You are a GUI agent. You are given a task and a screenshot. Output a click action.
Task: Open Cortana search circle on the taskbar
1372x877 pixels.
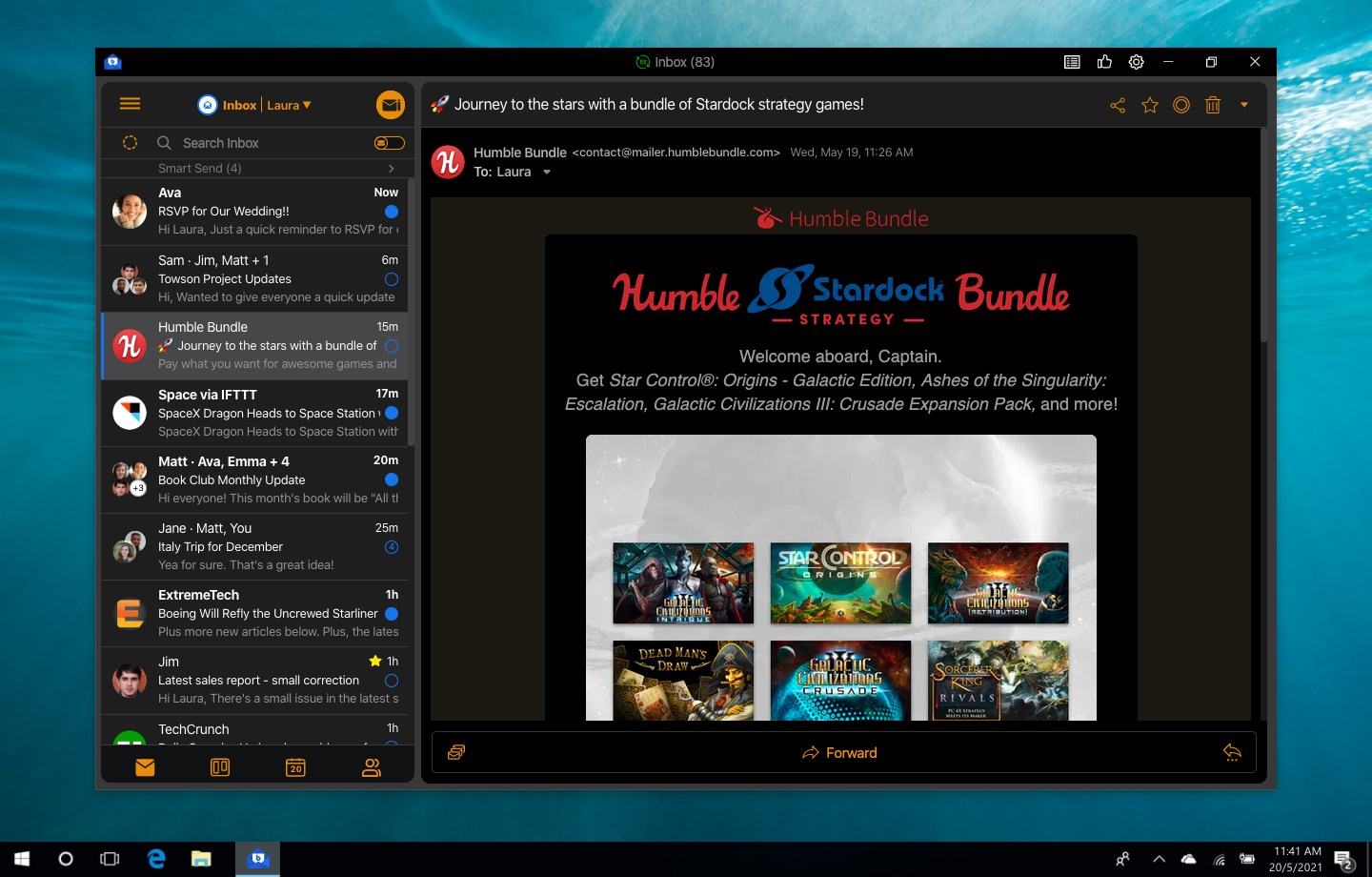[66, 859]
